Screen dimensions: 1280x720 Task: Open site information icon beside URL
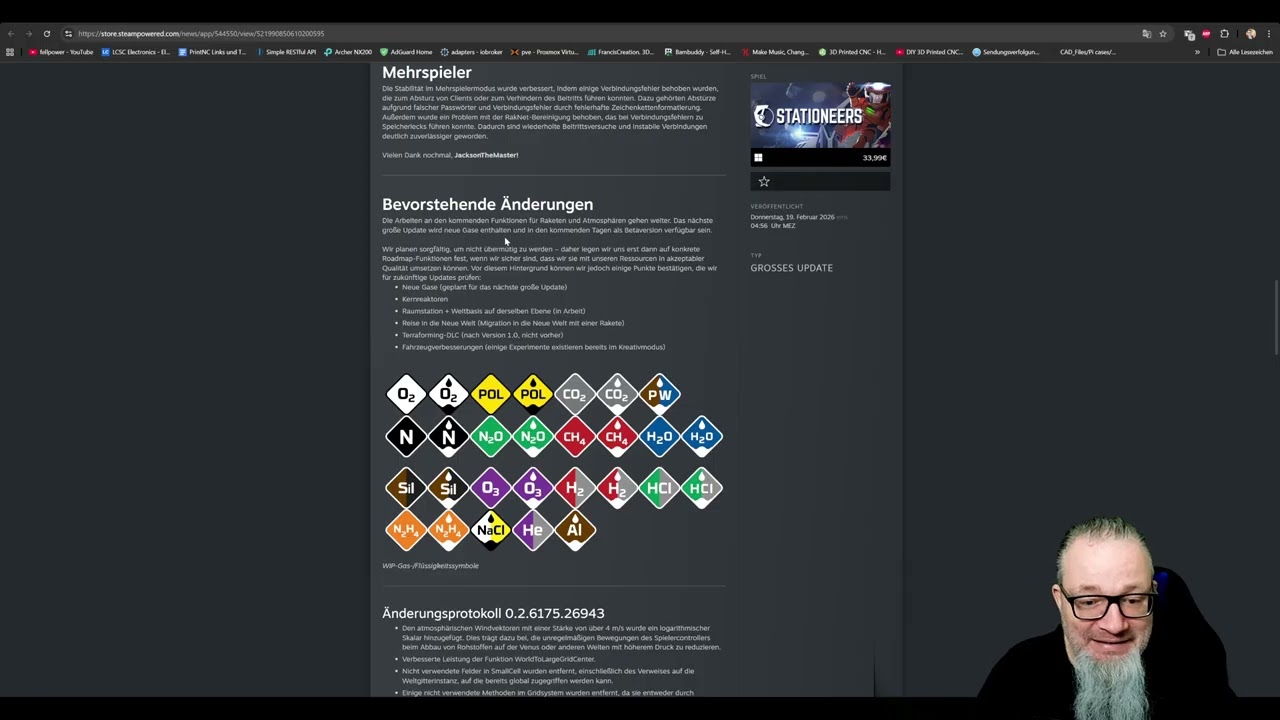68,33
